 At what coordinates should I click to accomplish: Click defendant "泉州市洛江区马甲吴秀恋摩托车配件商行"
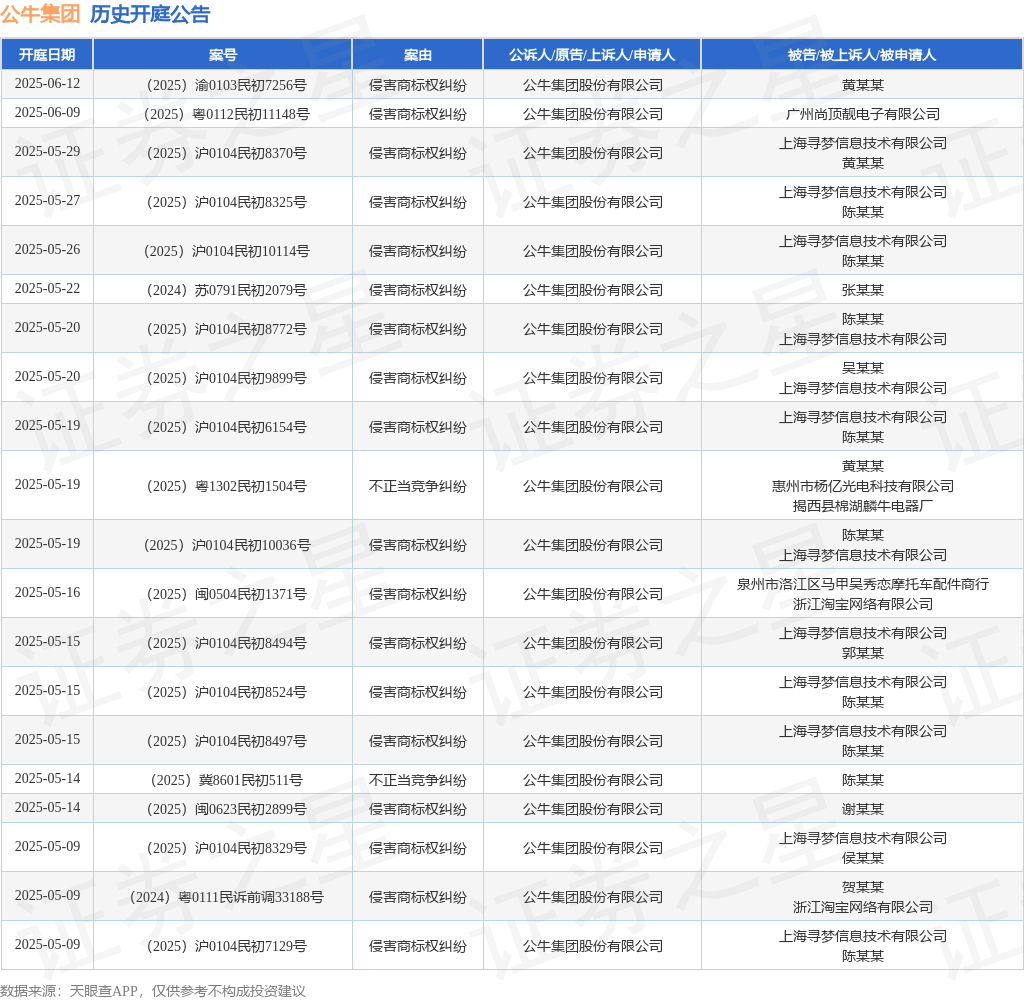(863, 585)
